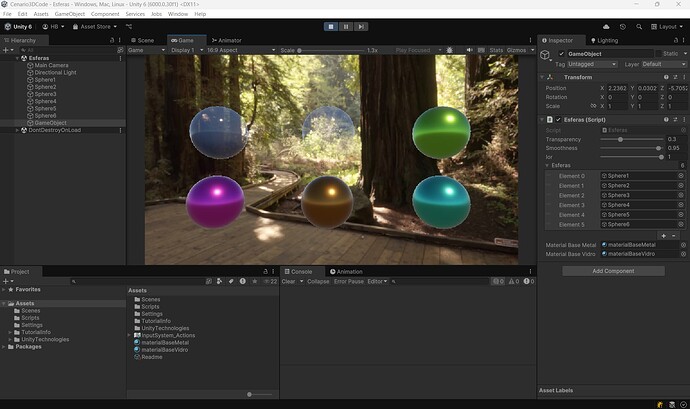This screenshot has width=690, height=409.
Task: Open the GameObject menu in menu bar
Action: pos(70,14)
